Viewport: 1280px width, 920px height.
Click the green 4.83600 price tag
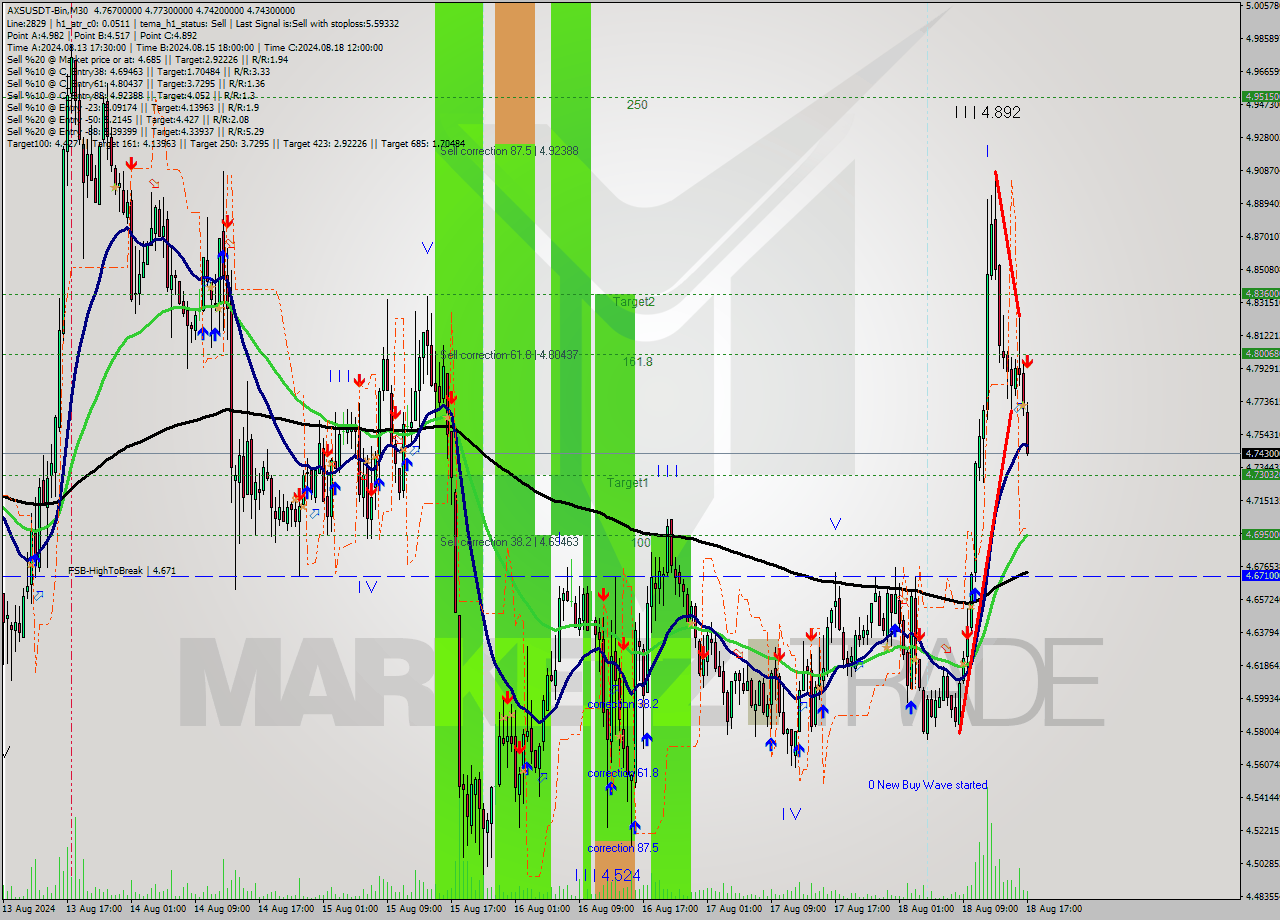(1260, 293)
